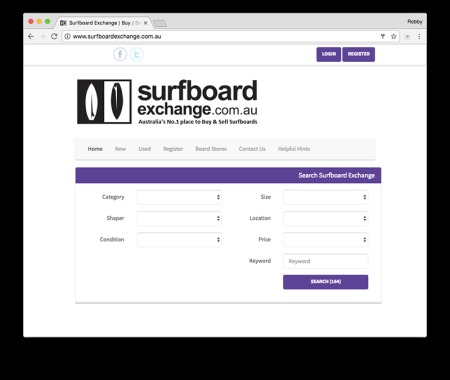
Task: Open the Shaper dropdown
Action: point(179,218)
